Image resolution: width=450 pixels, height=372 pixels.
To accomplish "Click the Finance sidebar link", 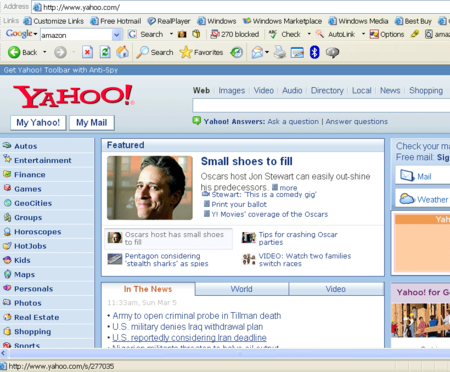I will click(x=30, y=174).
